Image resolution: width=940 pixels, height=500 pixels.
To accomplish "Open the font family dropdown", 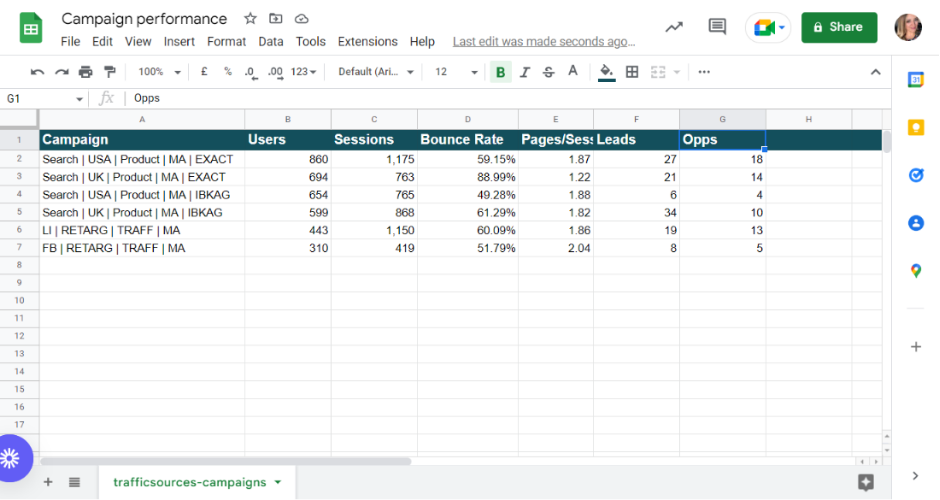I will pos(376,72).
